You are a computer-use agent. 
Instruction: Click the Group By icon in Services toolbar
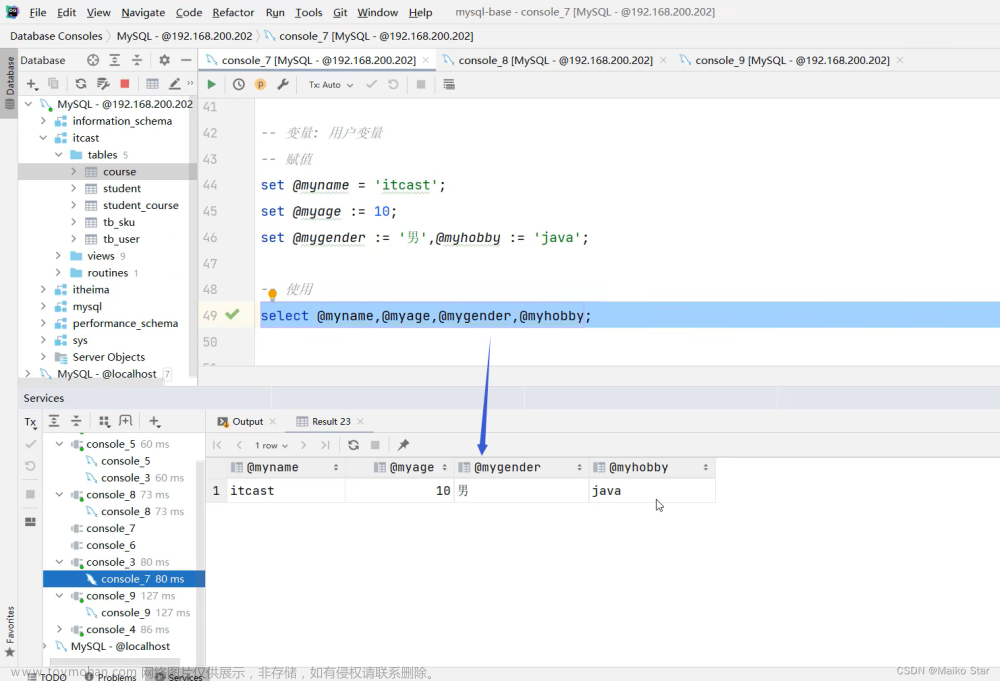coord(104,421)
